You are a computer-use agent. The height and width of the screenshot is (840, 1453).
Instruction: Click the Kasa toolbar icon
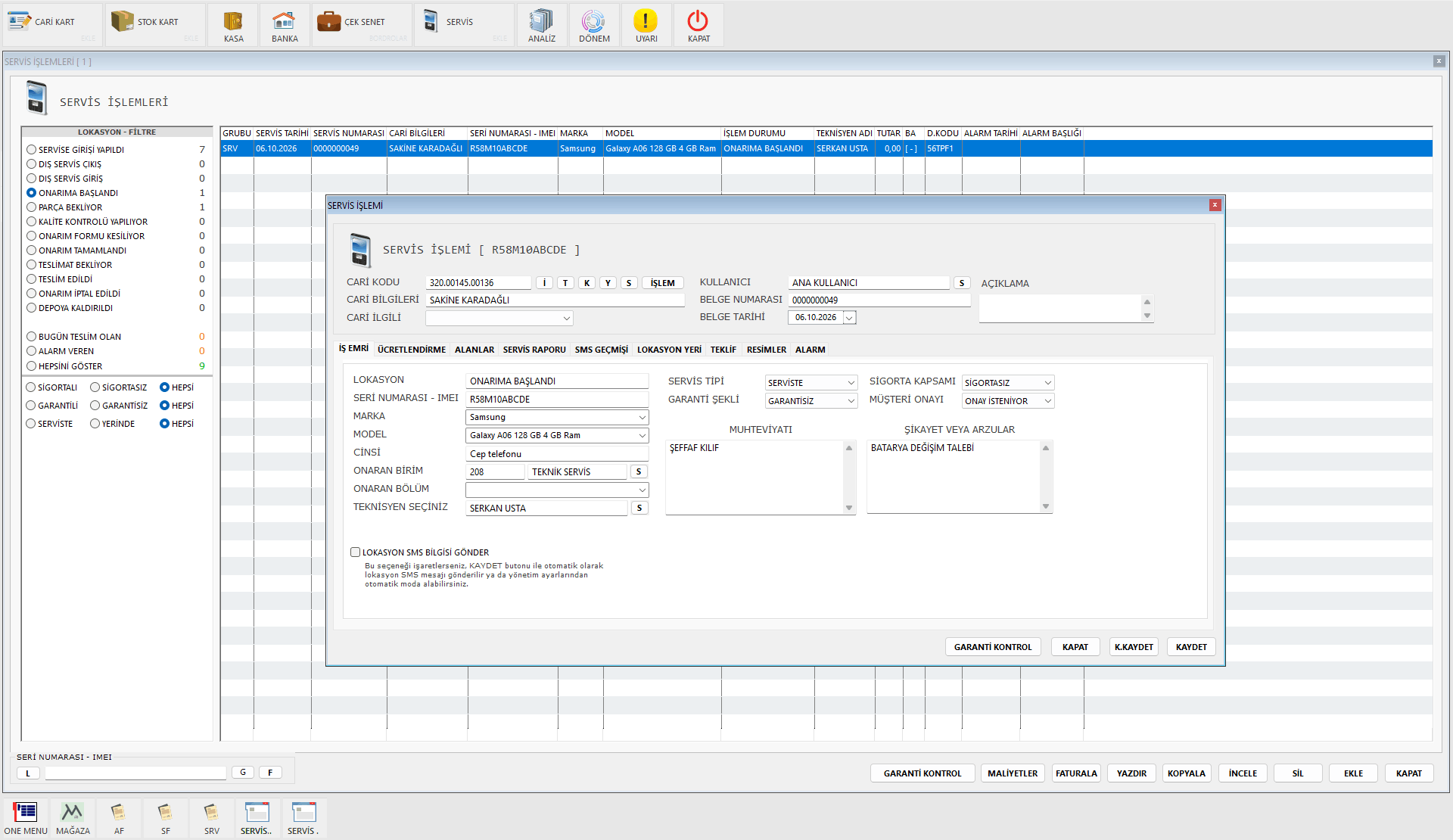234,25
